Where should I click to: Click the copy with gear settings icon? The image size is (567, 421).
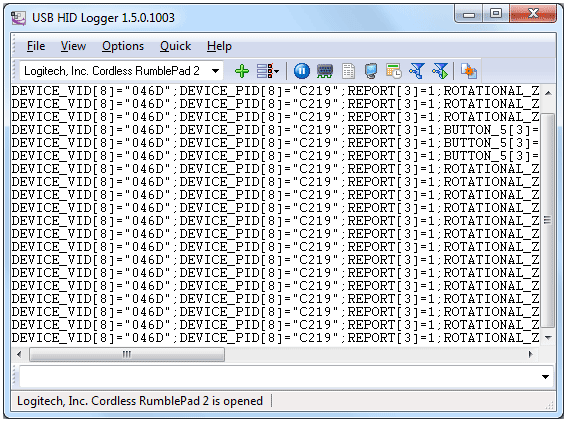point(469,71)
